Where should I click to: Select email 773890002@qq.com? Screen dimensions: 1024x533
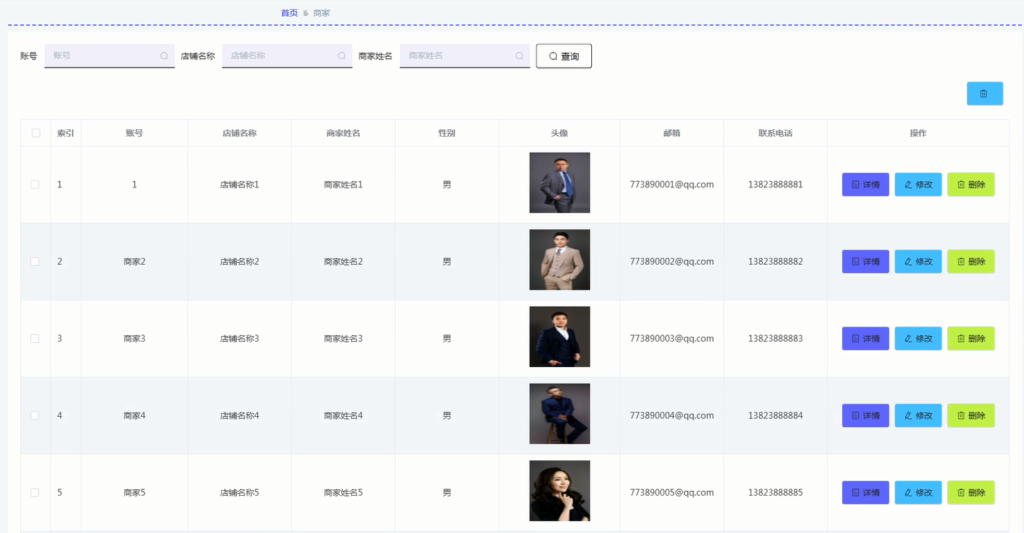[x=672, y=262]
